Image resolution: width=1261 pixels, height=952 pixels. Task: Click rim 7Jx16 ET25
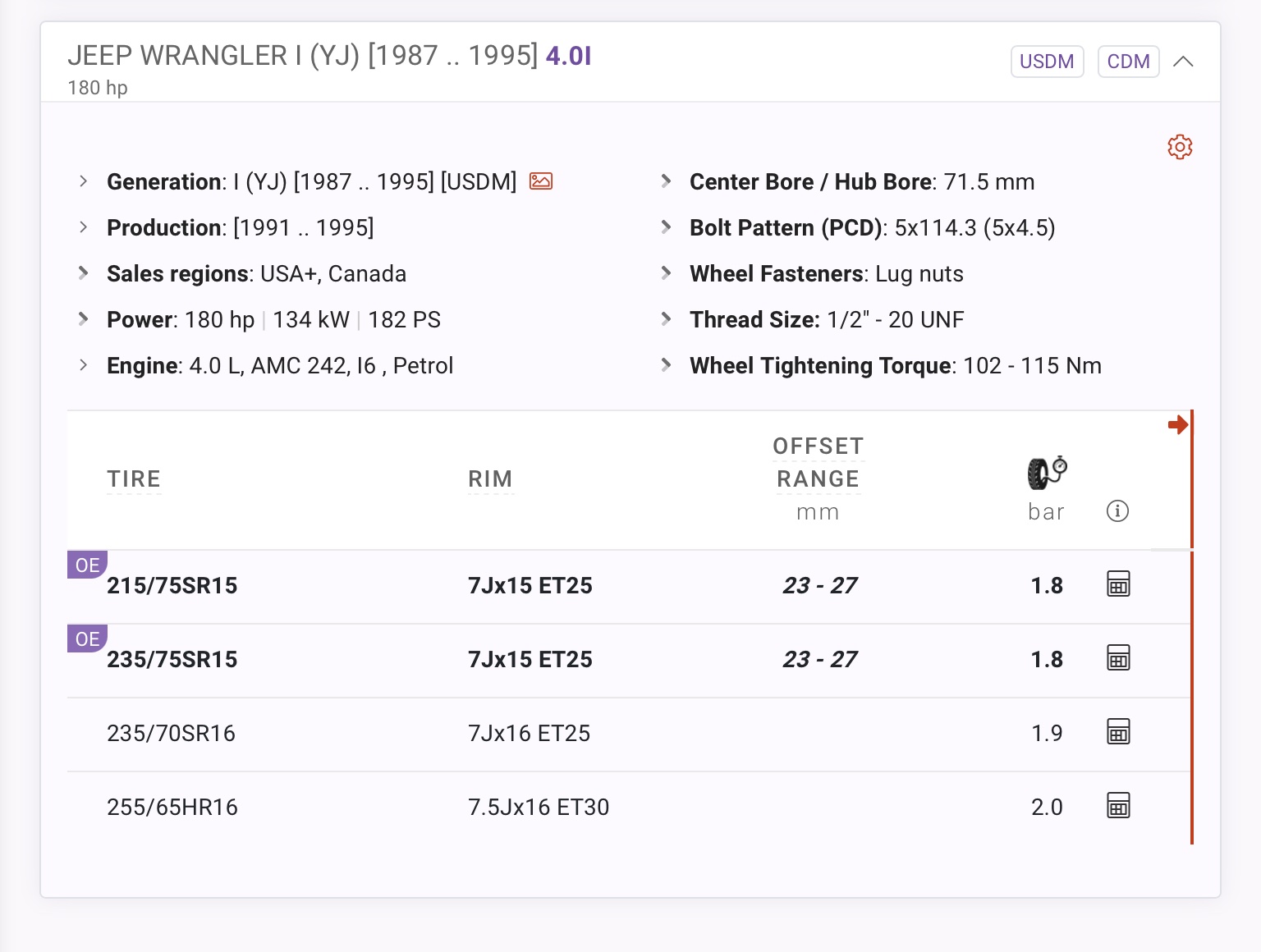click(530, 734)
